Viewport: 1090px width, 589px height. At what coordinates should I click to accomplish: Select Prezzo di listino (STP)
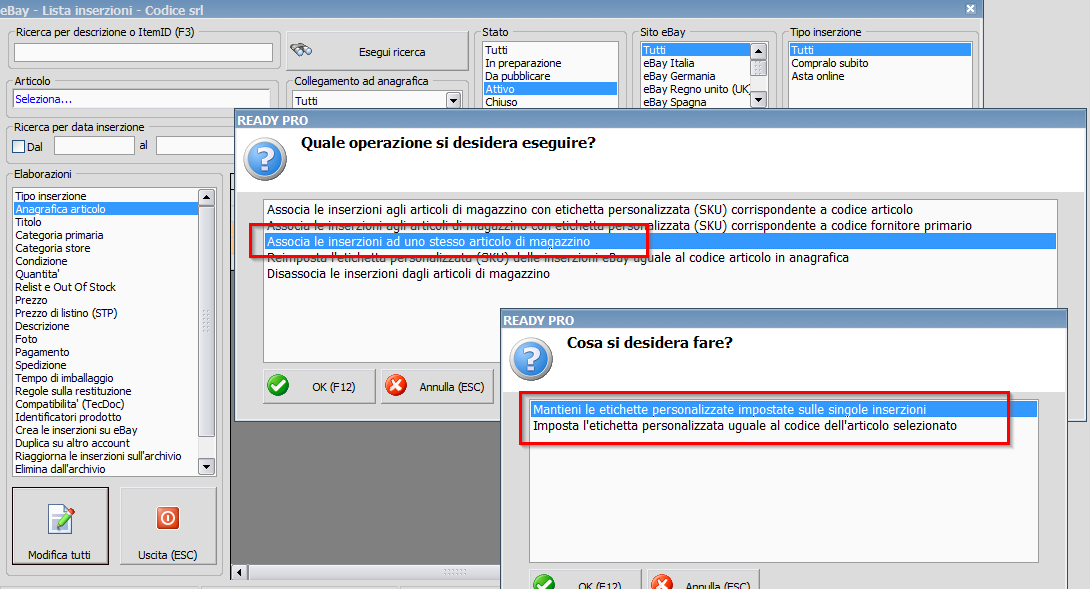(x=106, y=313)
